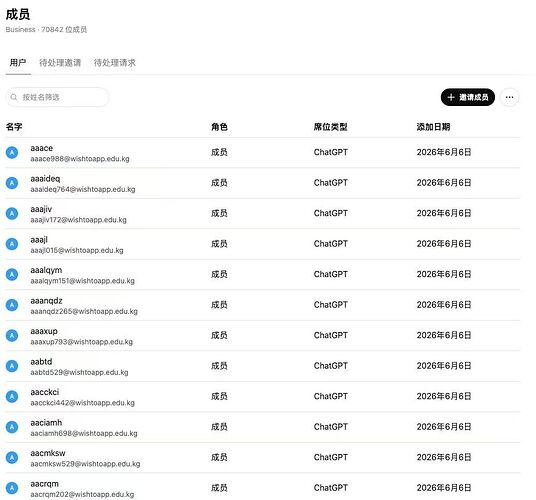Select the member name aaajl
The width and height of the screenshot is (536, 500).
pos(39,240)
